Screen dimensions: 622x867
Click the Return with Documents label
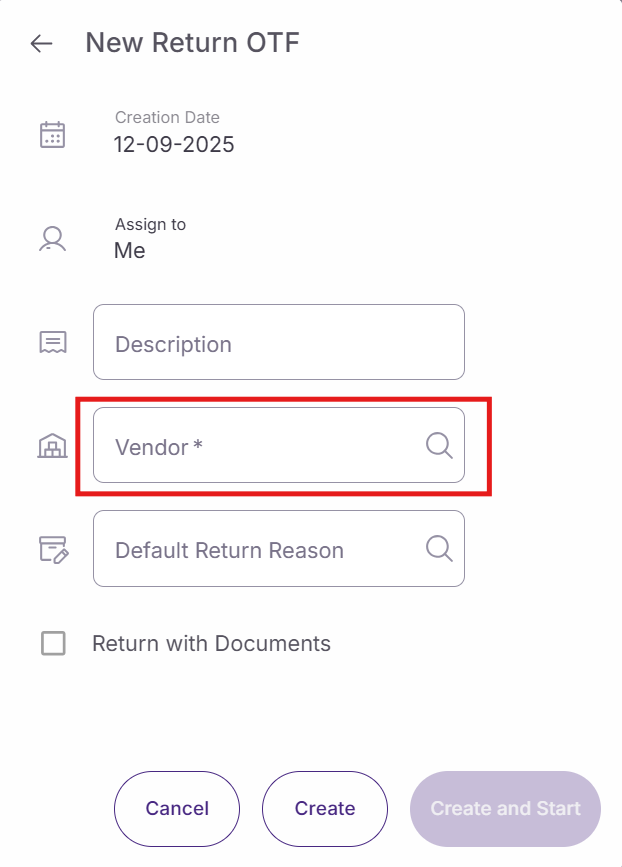pyautogui.click(x=211, y=644)
